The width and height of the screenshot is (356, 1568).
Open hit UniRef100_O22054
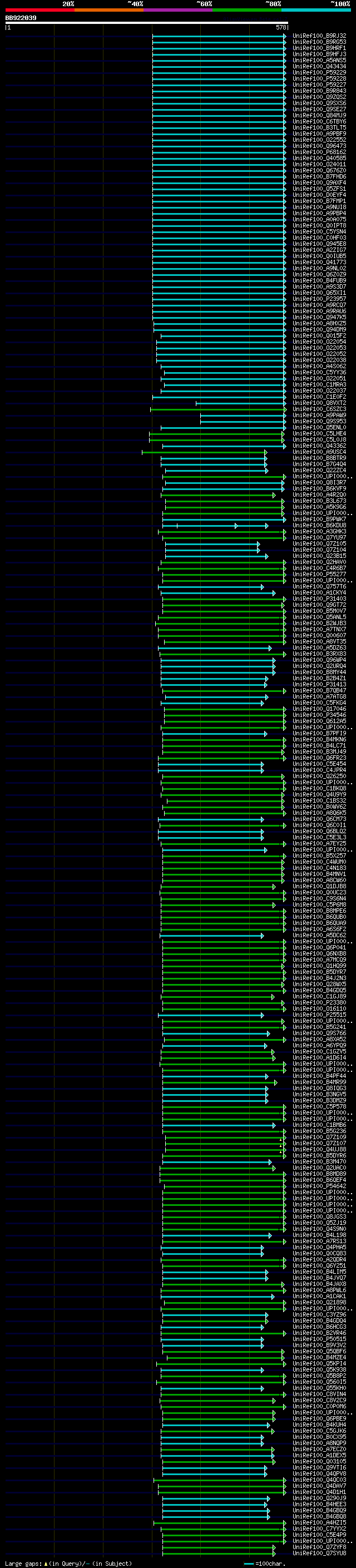click(x=319, y=342)
